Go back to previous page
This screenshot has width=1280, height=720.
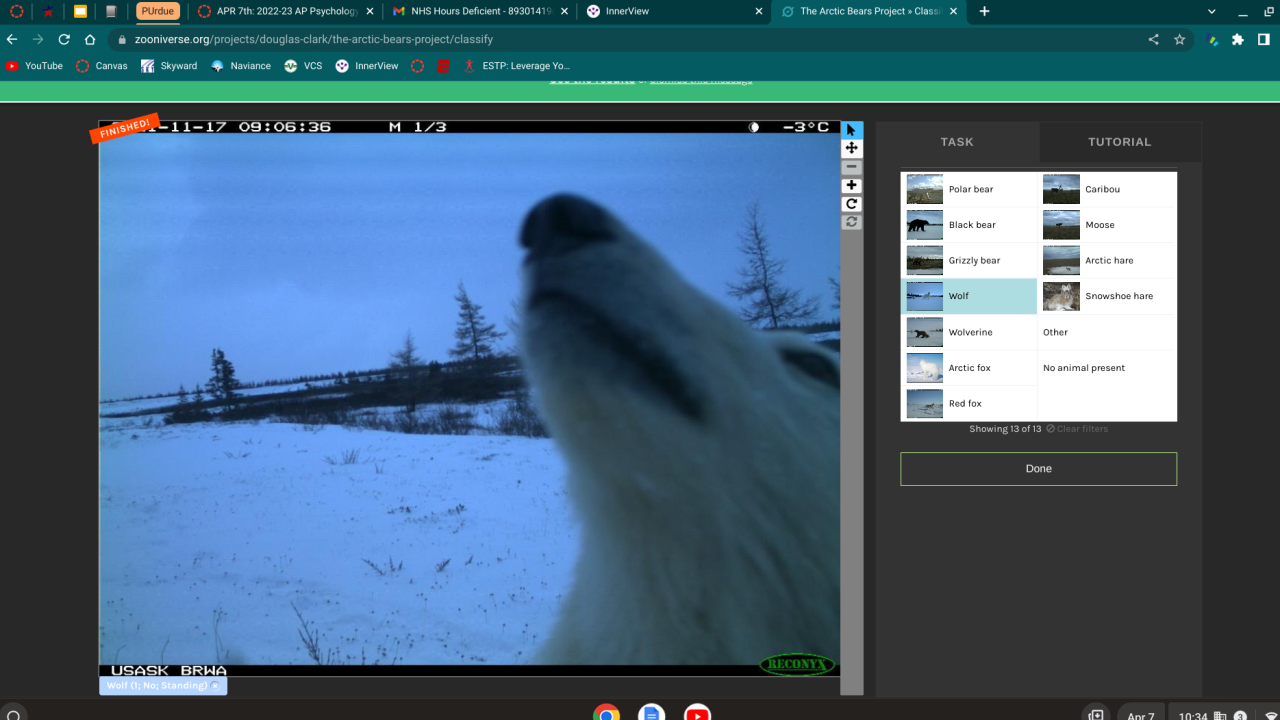pos(12,40)
